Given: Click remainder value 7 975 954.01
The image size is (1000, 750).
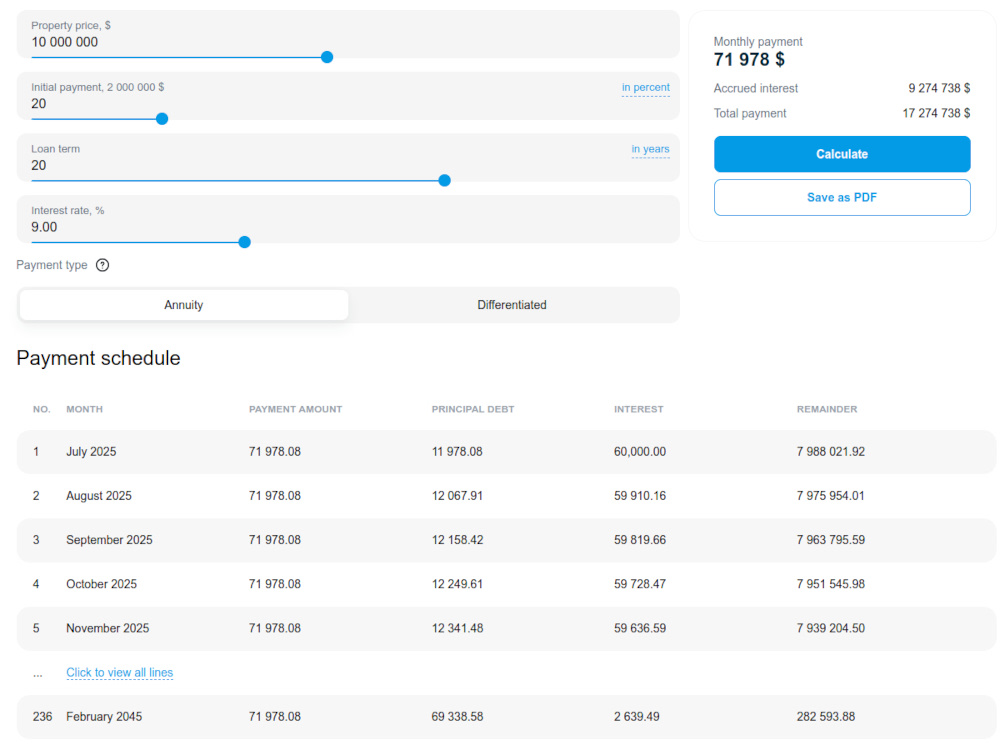Looking at the screenshot, I should point(830,496).
